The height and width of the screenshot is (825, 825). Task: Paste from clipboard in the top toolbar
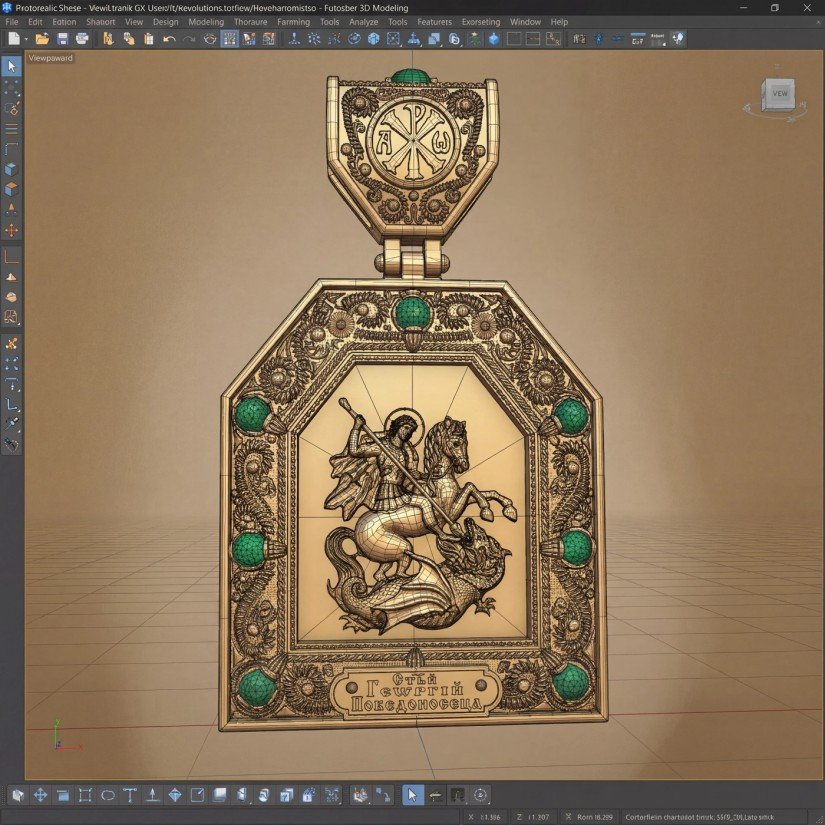click(149, 38)
